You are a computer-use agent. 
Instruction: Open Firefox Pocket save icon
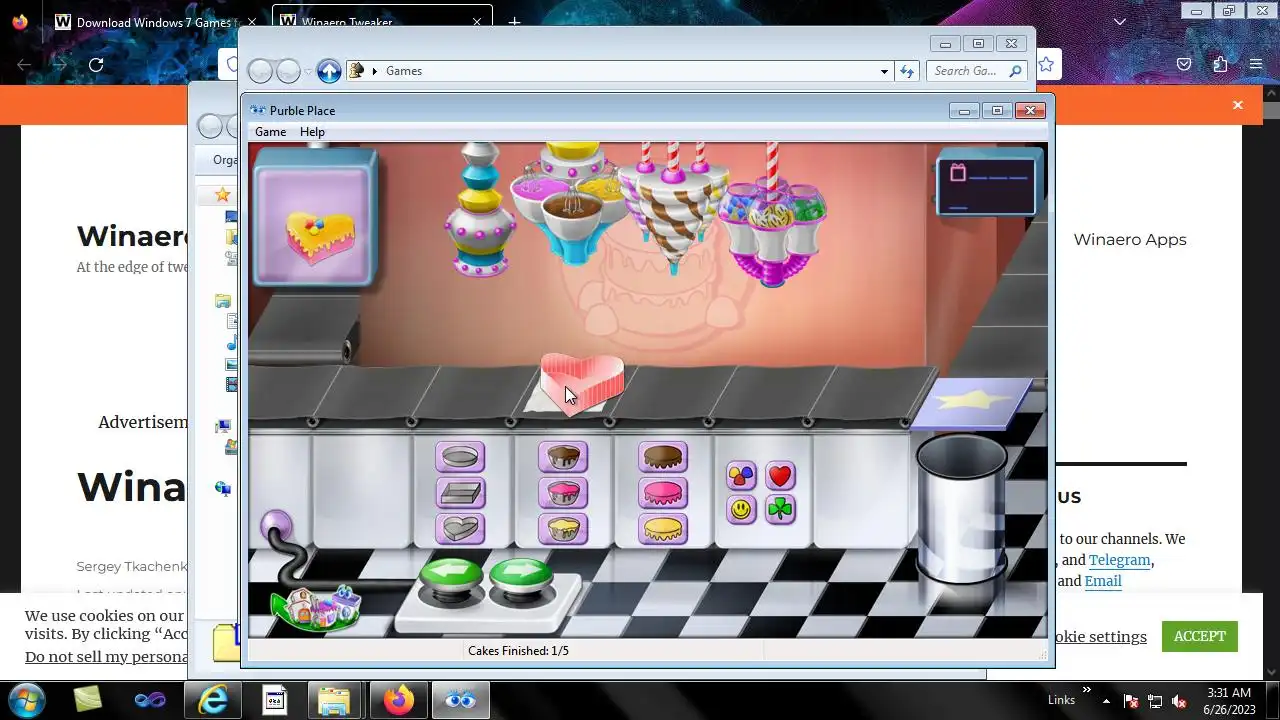[1184, 65]
